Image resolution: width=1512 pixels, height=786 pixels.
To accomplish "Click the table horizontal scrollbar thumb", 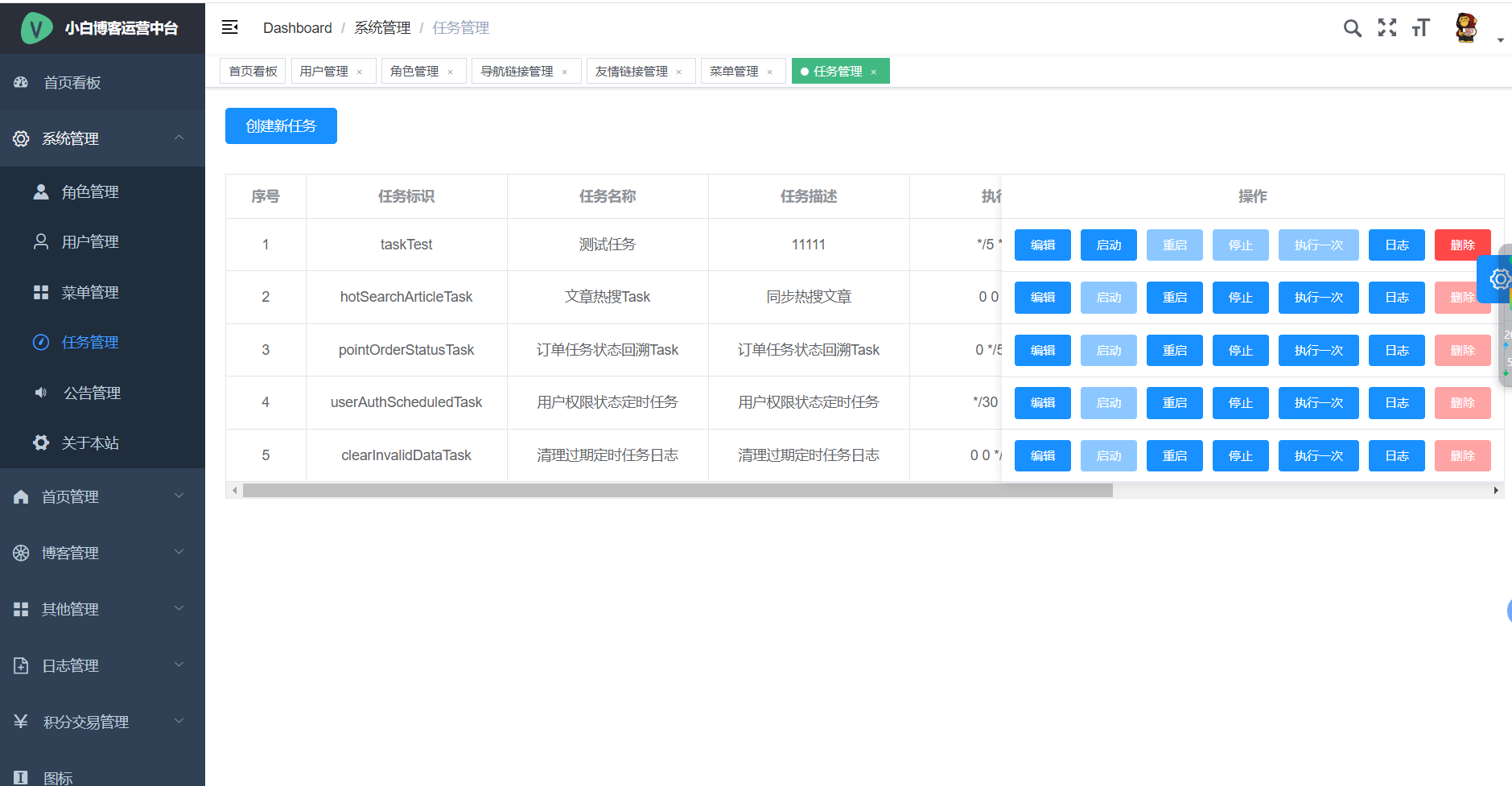I will coord(678,490).
